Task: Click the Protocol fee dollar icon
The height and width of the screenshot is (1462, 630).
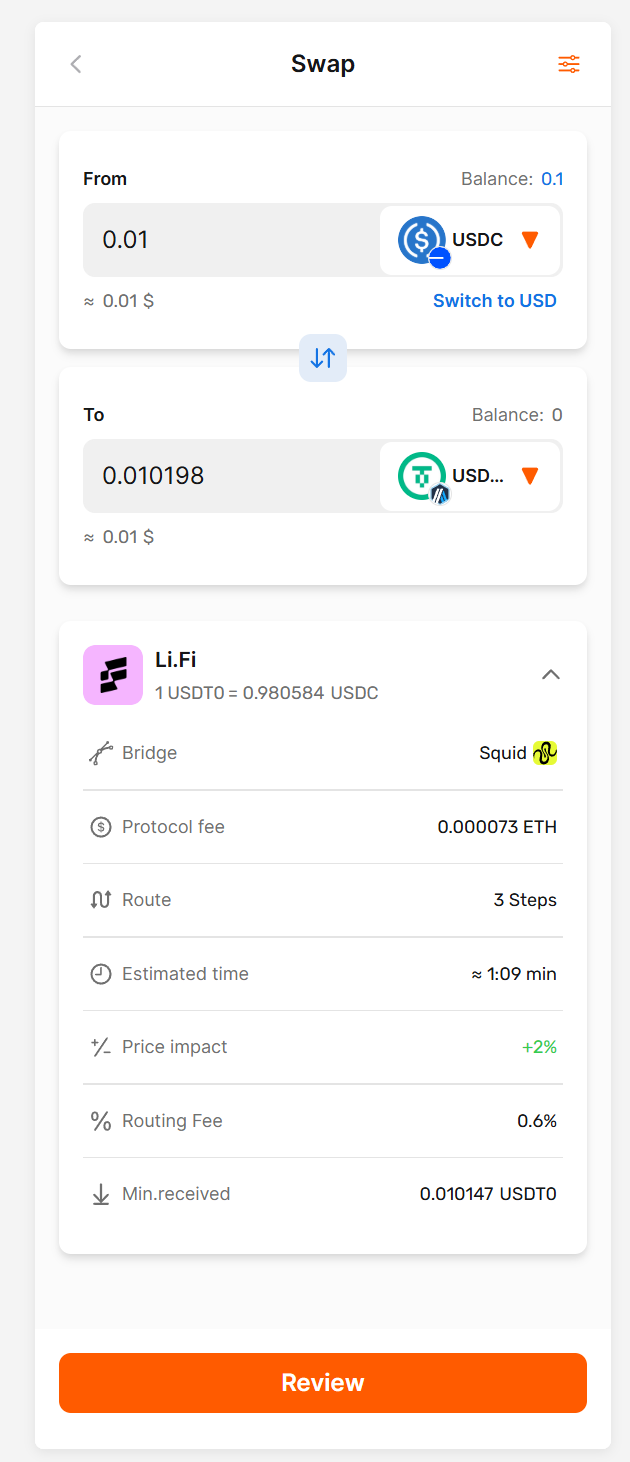Action: click(101, 827)
